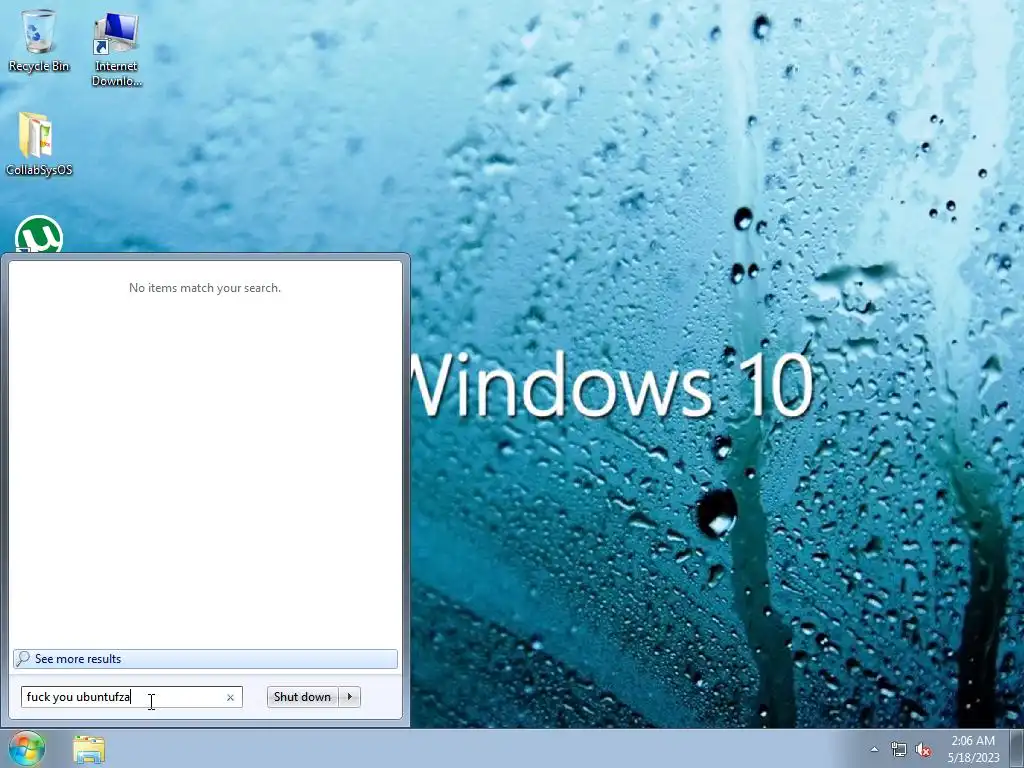This screenshot has width=1024, height=768.
Task: Open the network status tray icon
Action: point(899,750)
